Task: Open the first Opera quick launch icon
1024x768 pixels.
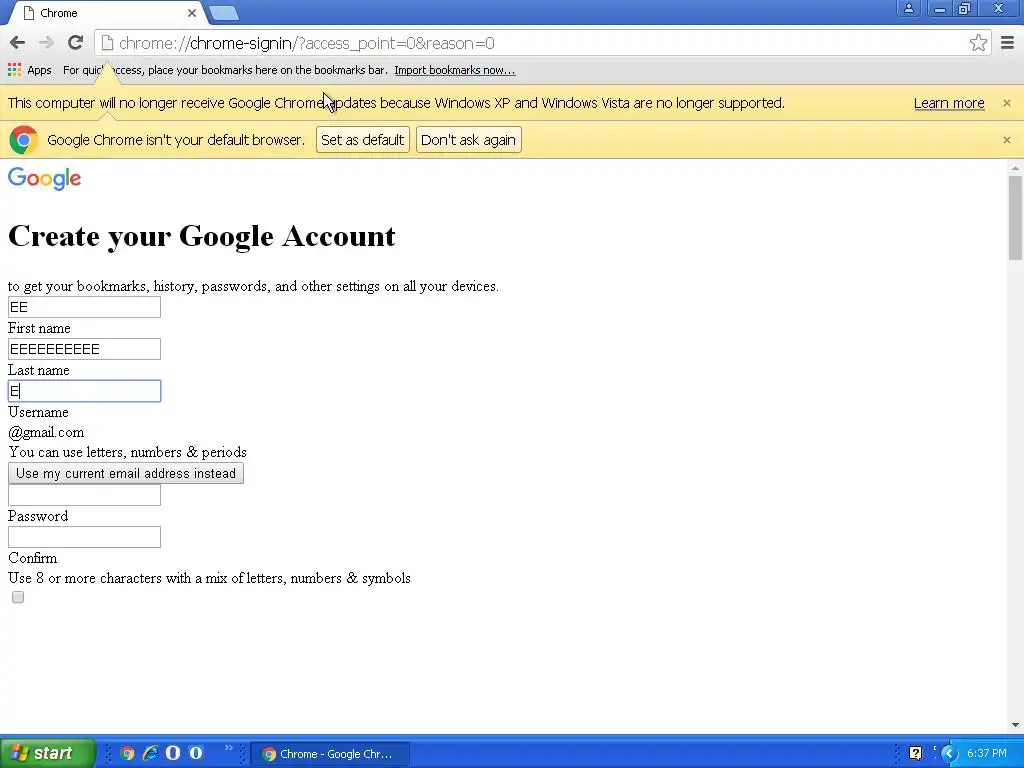Action: (x=173, y=753)
